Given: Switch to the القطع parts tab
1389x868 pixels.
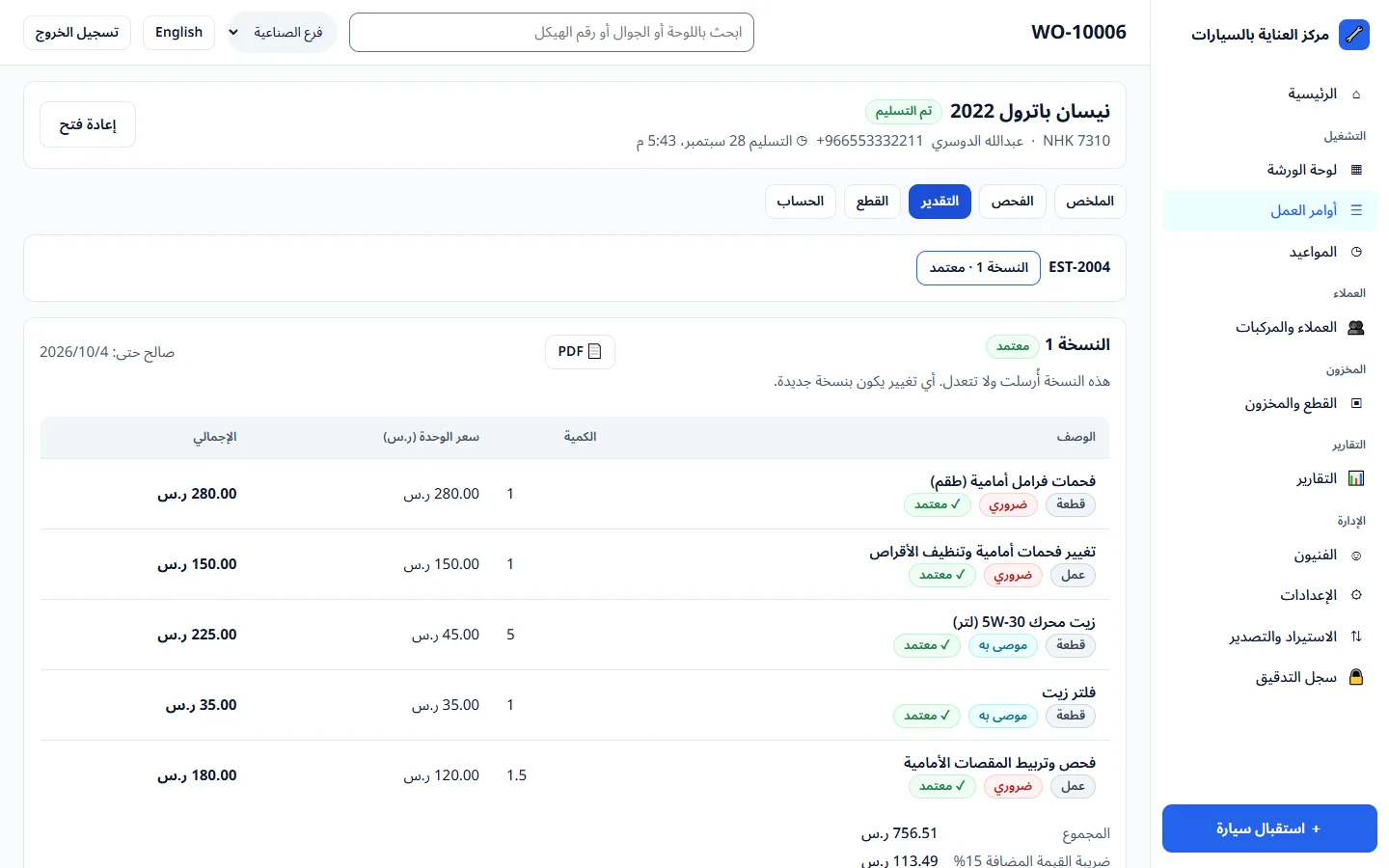Looking at the screenshot, I should 872,202.
